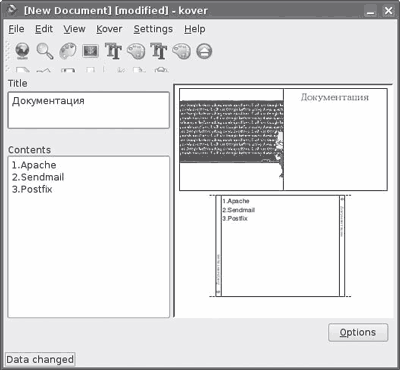The width and height of the screenshot is (400, 370).
Task: Click the back inlay preview listing Apache
Action: tap(280, 246)
